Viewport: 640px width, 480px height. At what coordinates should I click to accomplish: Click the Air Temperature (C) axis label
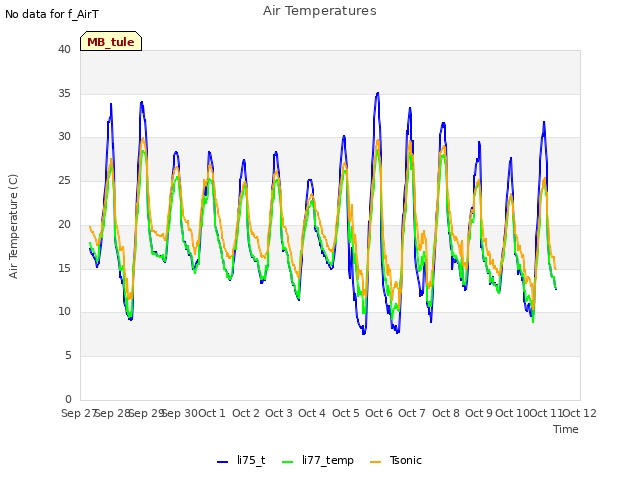point(13,227)
